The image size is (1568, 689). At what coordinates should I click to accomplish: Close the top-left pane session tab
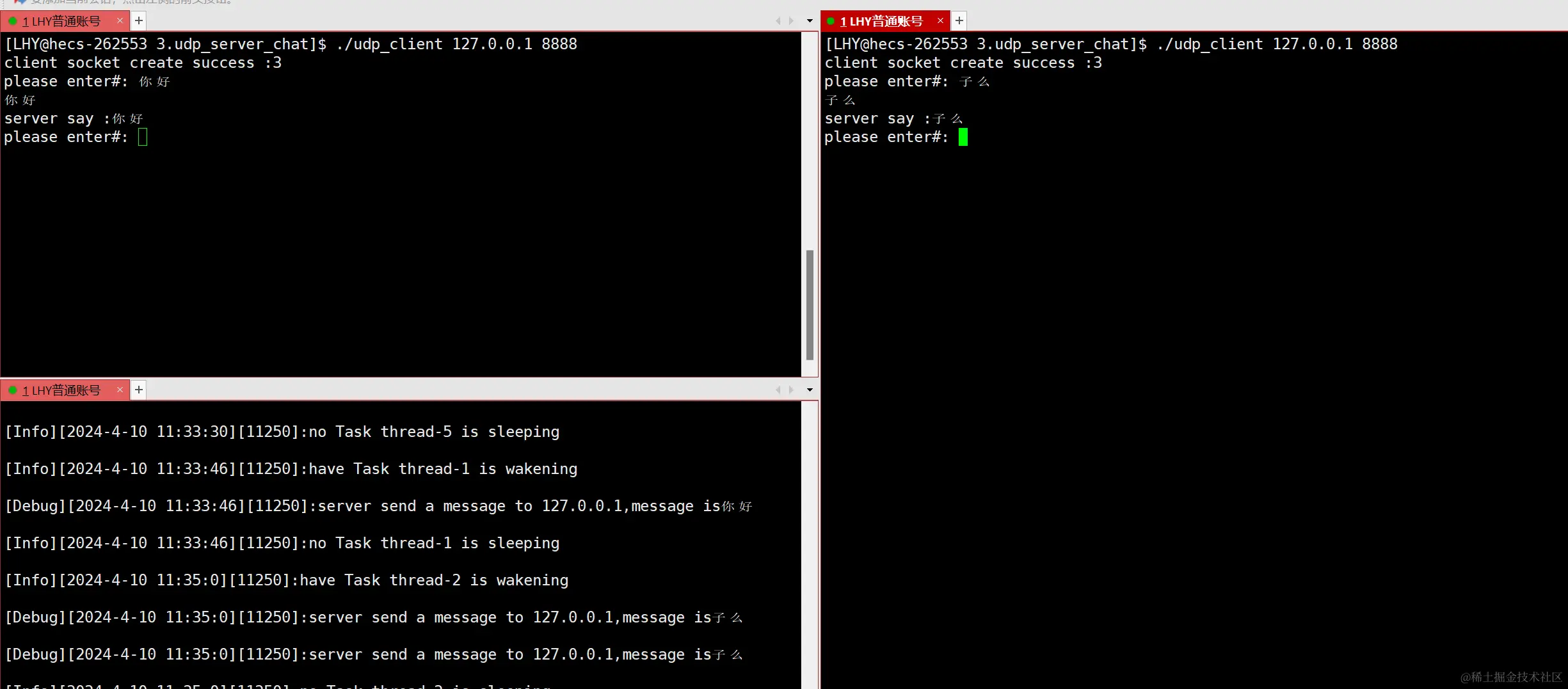[120, 20]
